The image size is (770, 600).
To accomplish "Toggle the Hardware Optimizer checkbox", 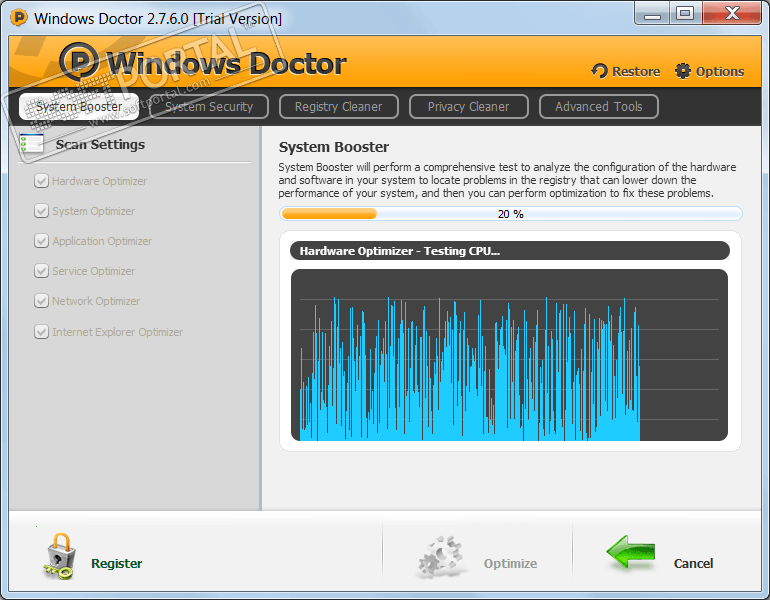I will coord(41,181).
